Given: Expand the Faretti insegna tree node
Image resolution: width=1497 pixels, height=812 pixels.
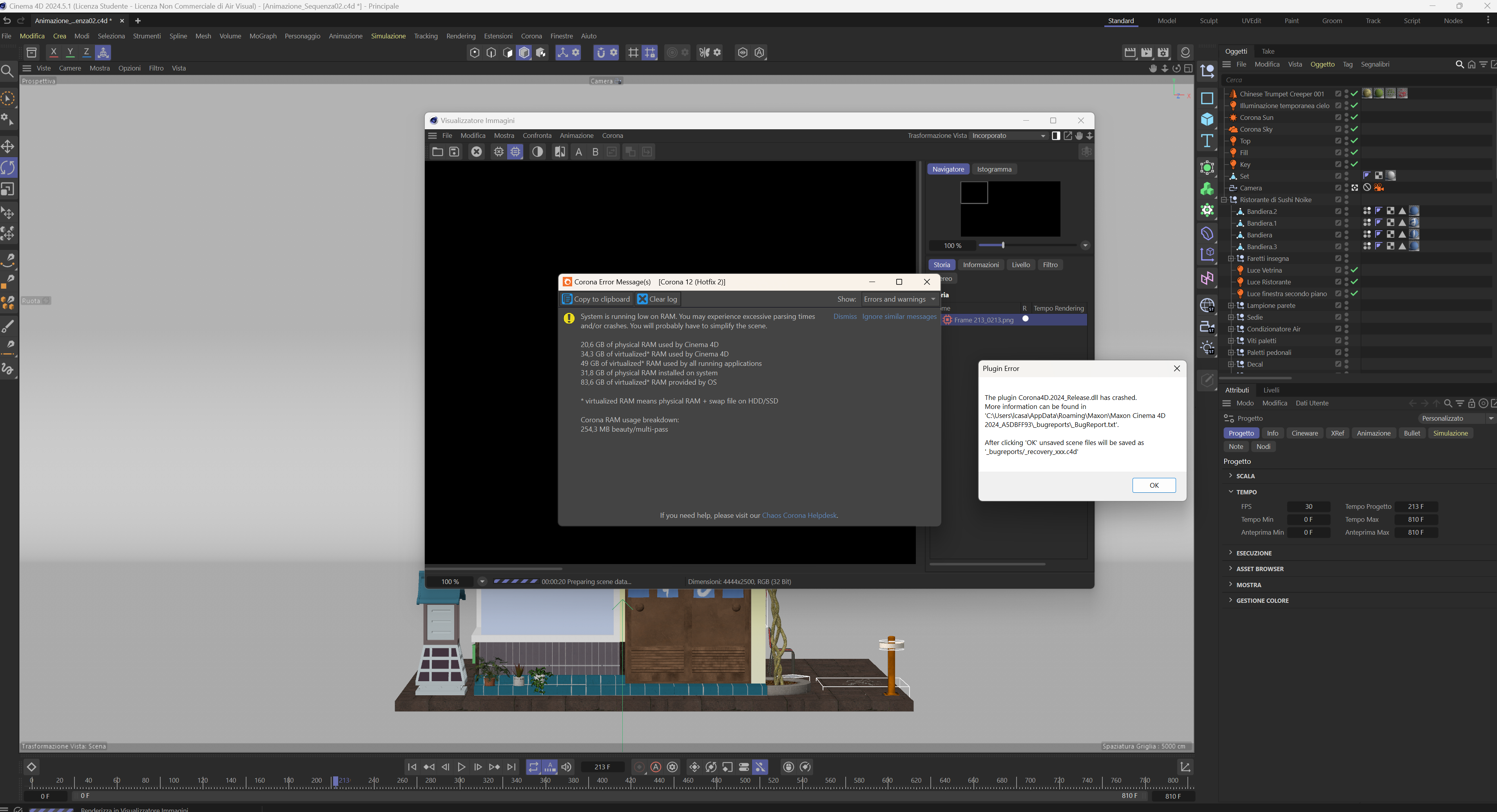Looking at the screenshot, I should (1230, 259).
